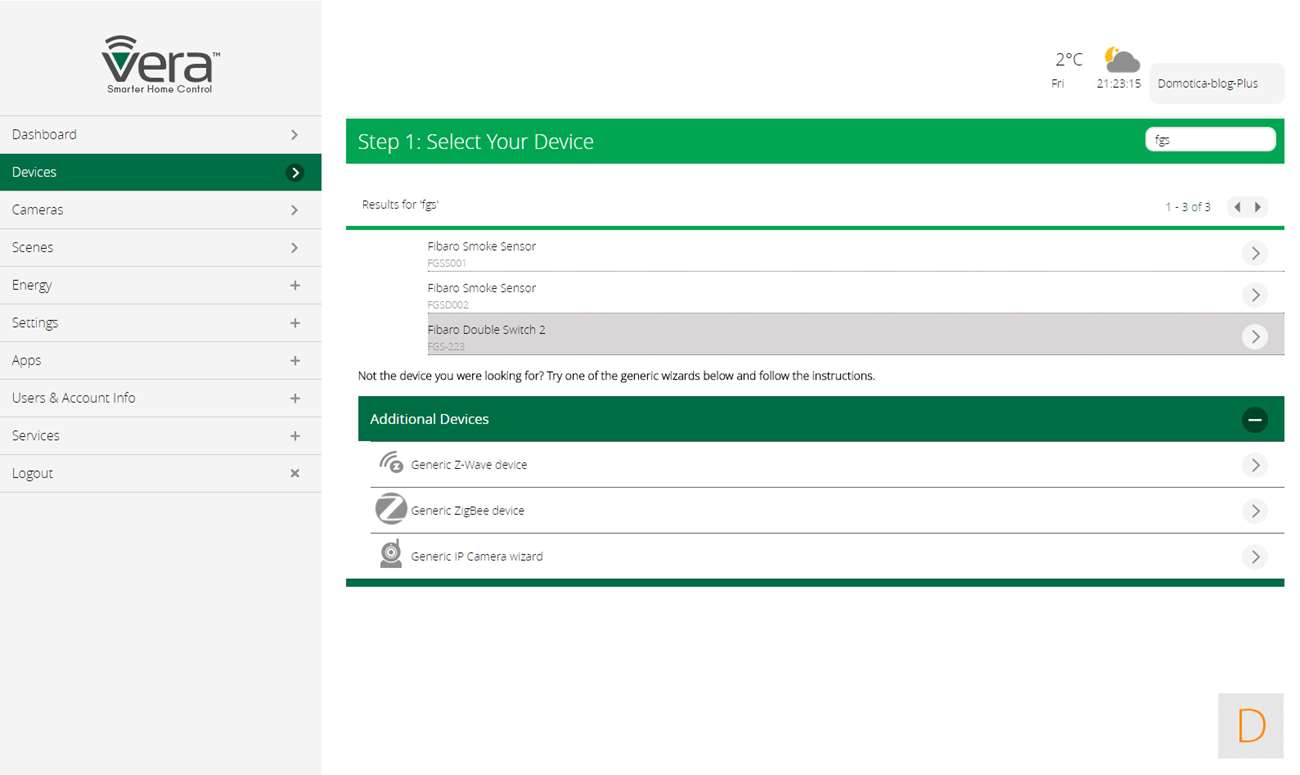
Task: Open Fibaro Smoke Sensor FGSS001 arrow
Action: click(1254, 253)
